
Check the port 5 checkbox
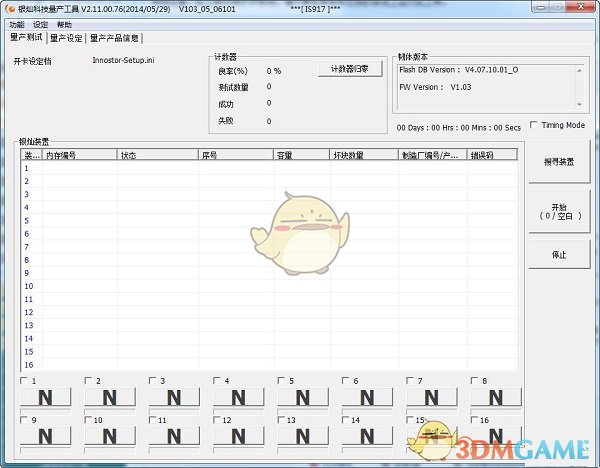click(281, 380)
